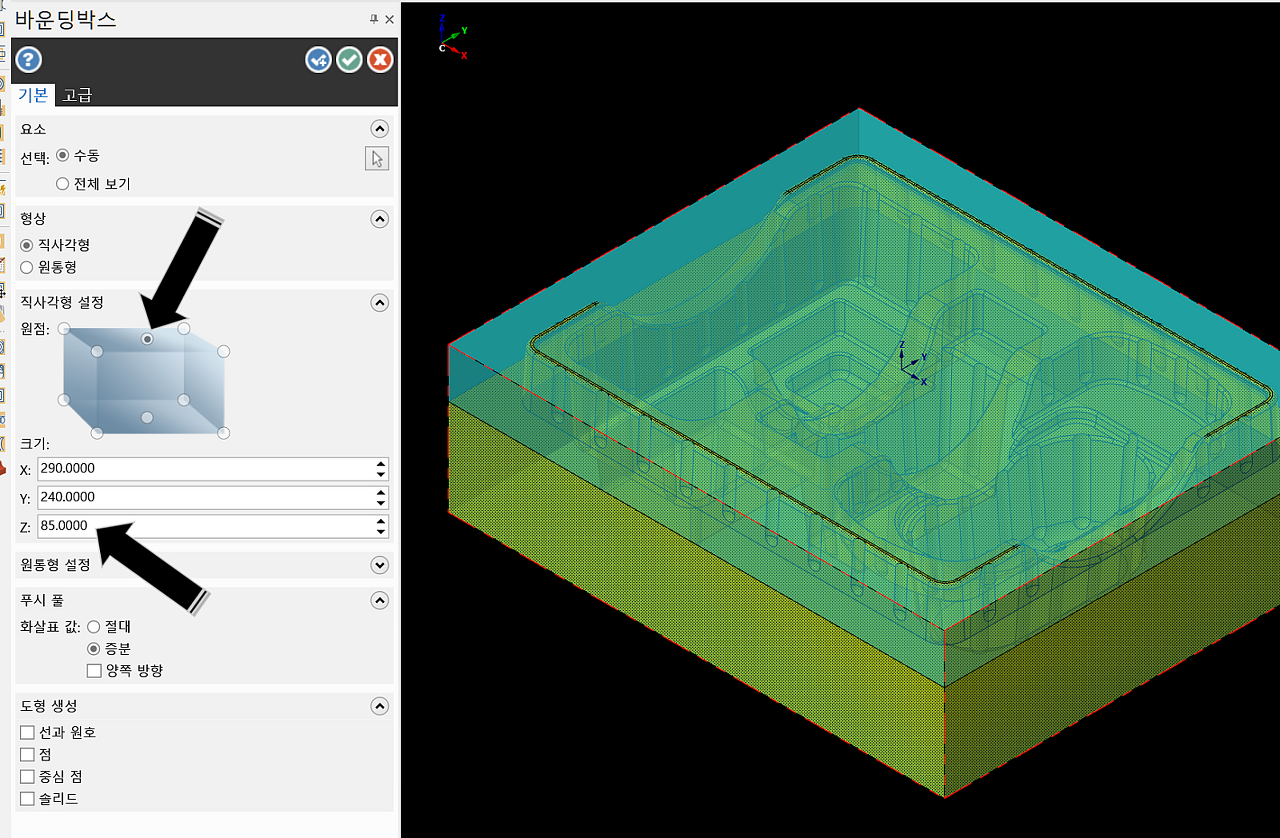Select the front upper-left corner origin point
The width and height of the screenshot is (1280, 838).
pyautogui.click(x=97, y=351)
